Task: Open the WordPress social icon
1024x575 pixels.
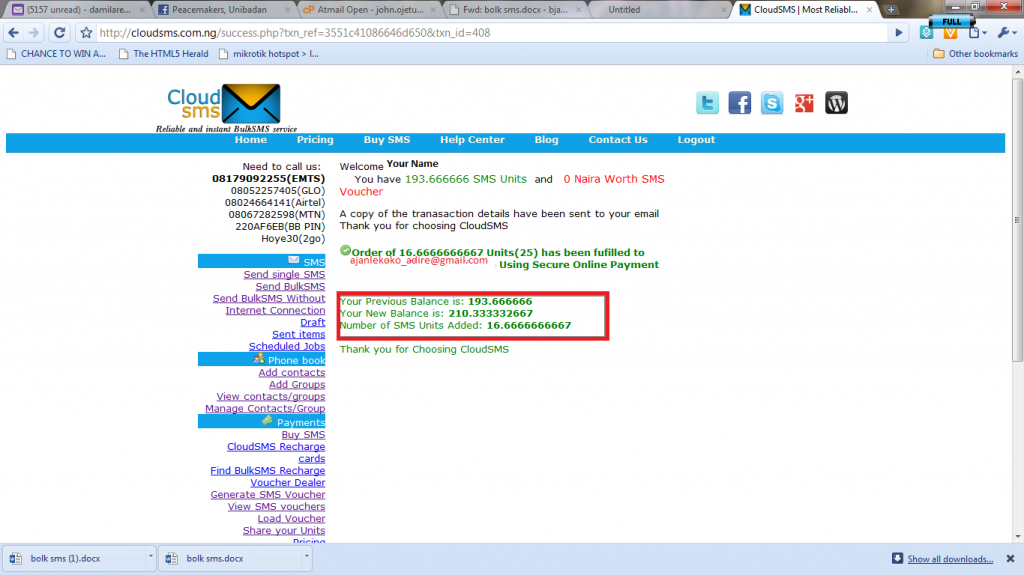Action: tap(836, 103)
